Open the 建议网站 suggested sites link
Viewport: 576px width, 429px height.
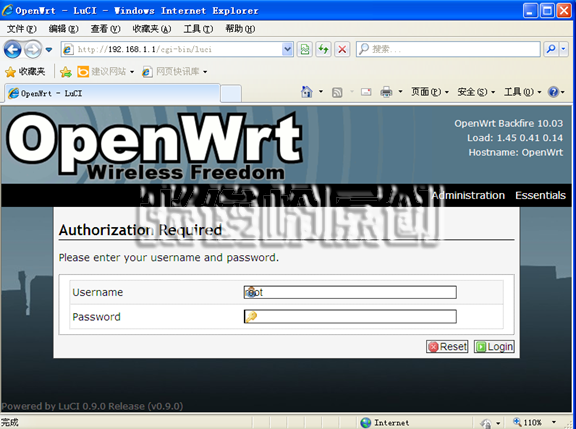[x=105, y=72]
